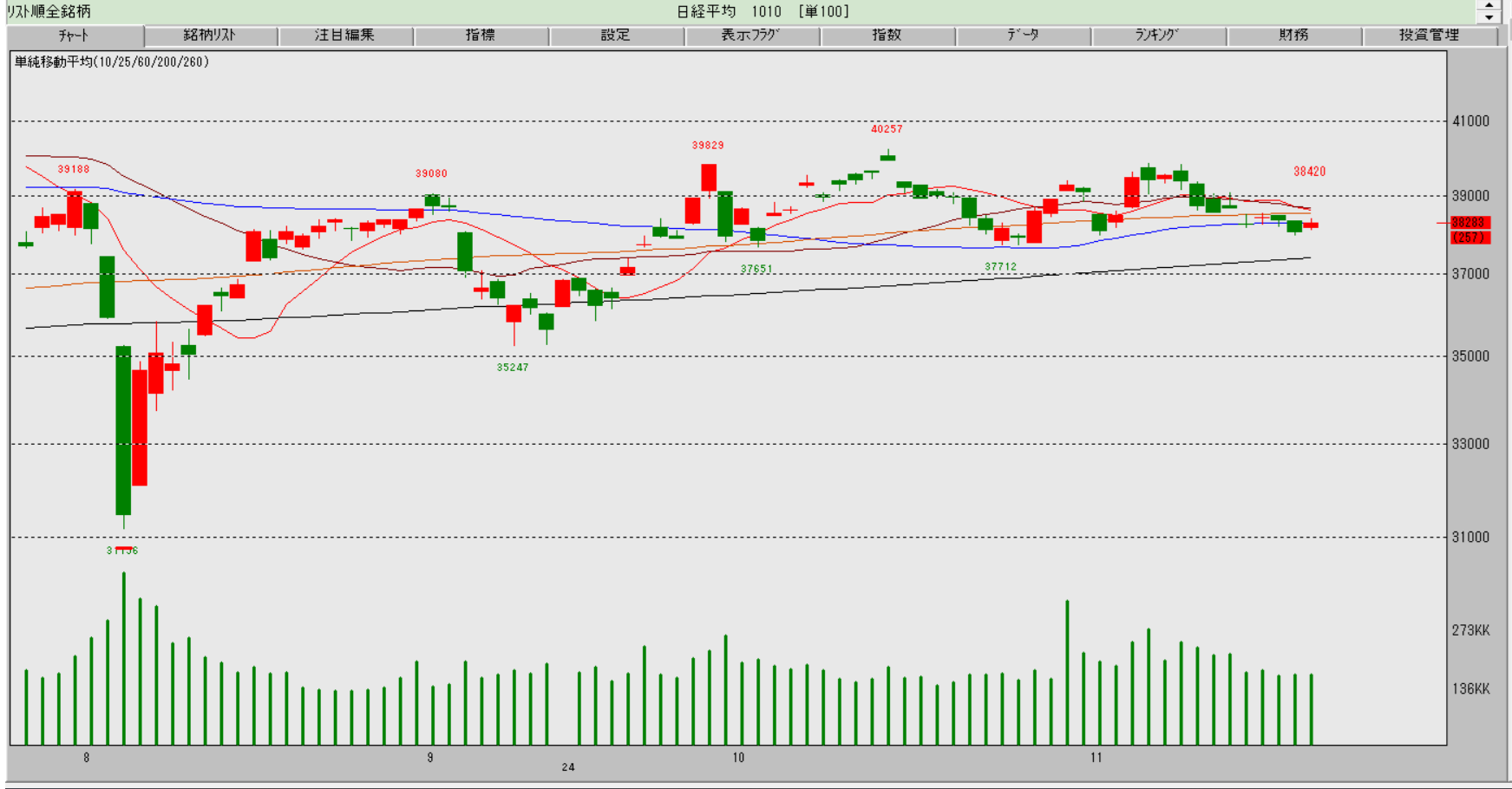The height and width of the screenshot is (789, 1512).
Task: Click the month 9 marker on time axis
Action: tap(430, 758)
